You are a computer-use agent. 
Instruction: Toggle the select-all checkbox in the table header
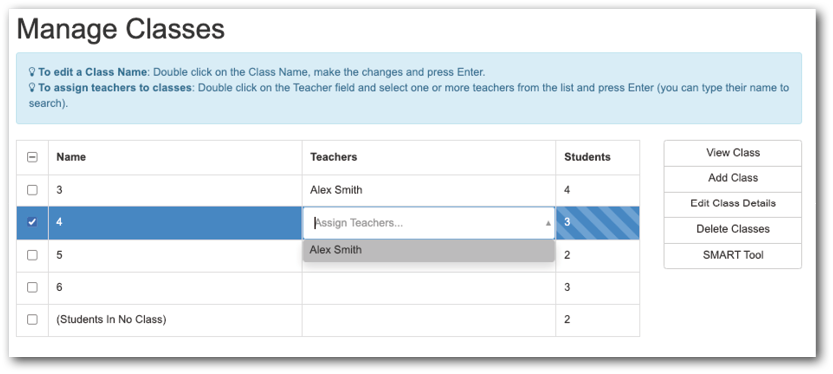click(x=32, y=157)
